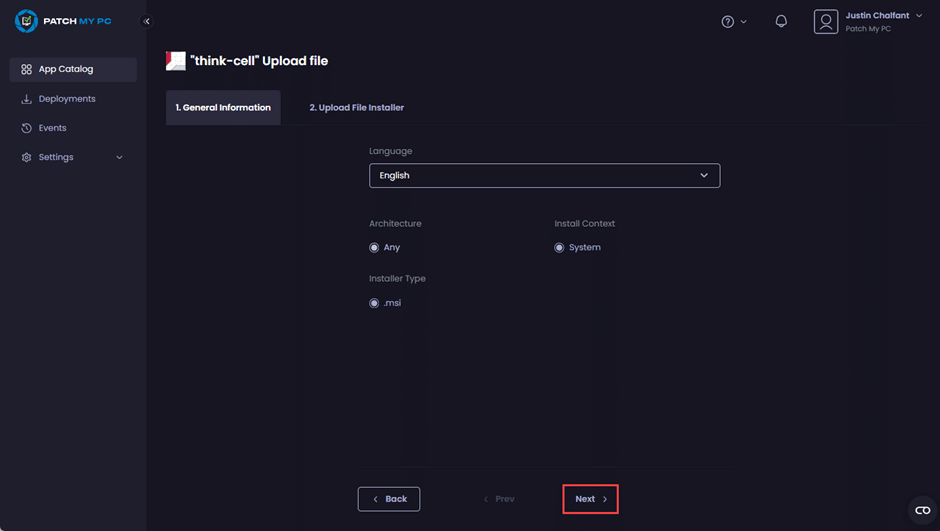Select the General Information tab
Image resolution: width=940 pixels, height=531 pixels.
click(223, 107)
